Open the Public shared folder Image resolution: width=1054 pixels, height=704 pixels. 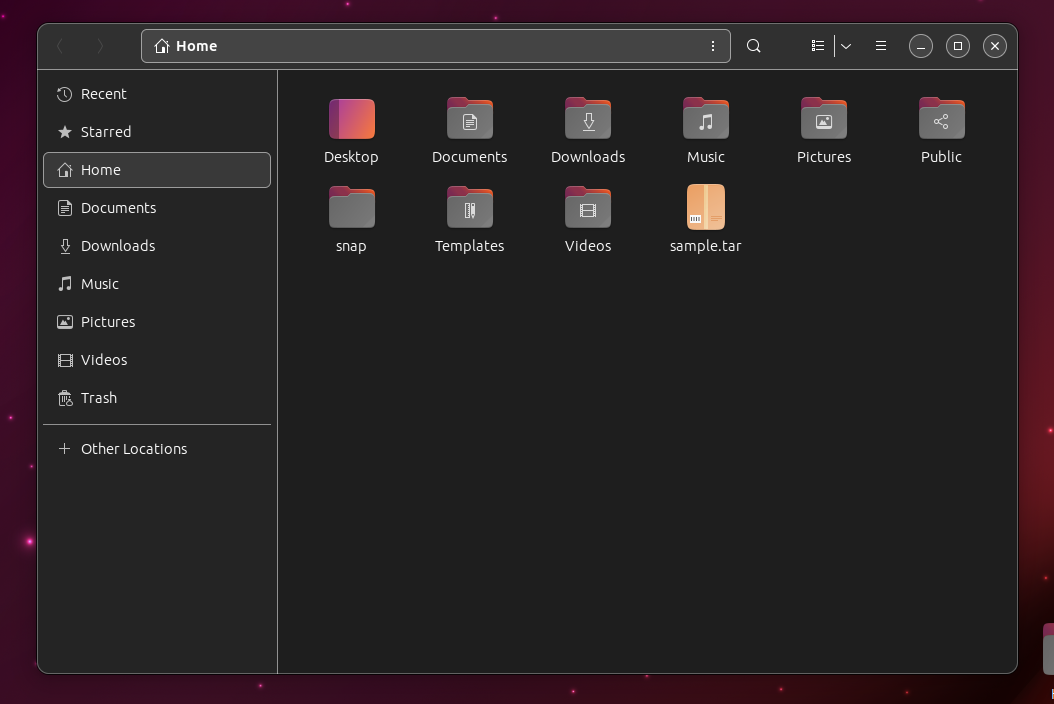[941, 118]
